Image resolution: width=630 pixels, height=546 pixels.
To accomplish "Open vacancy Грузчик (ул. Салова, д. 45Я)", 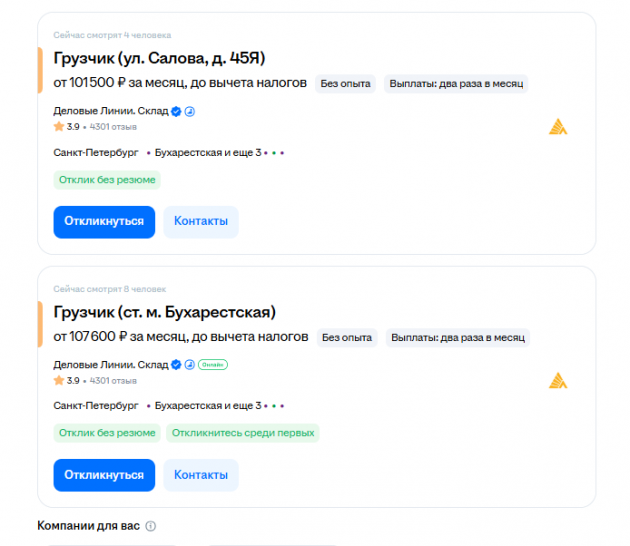I will (x=159, y=57).
